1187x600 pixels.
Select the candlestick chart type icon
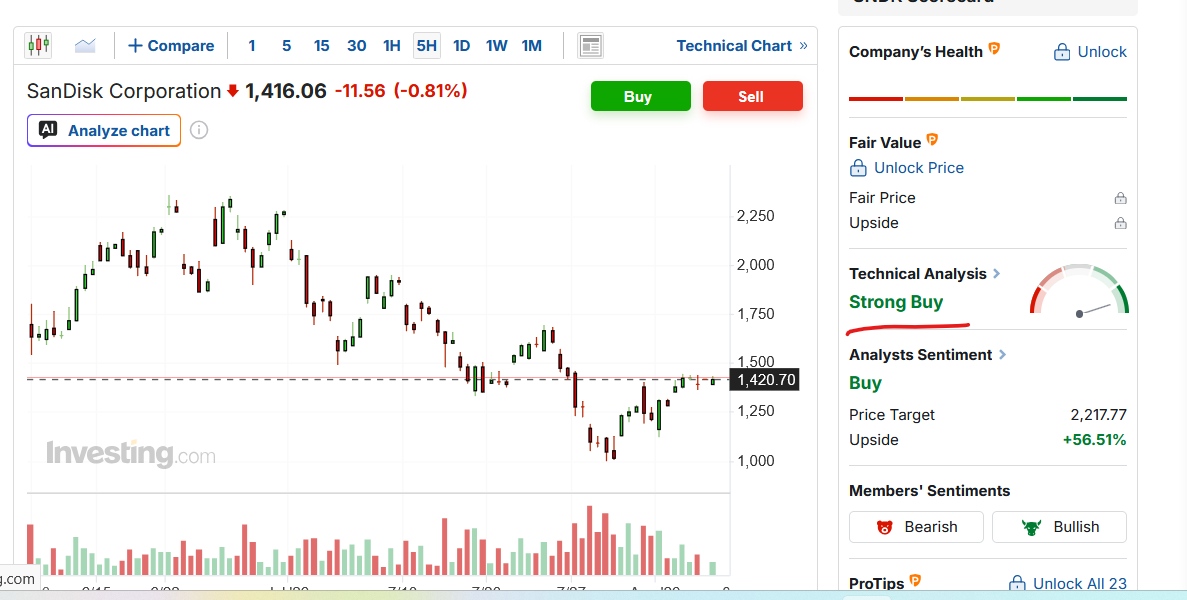39,45
